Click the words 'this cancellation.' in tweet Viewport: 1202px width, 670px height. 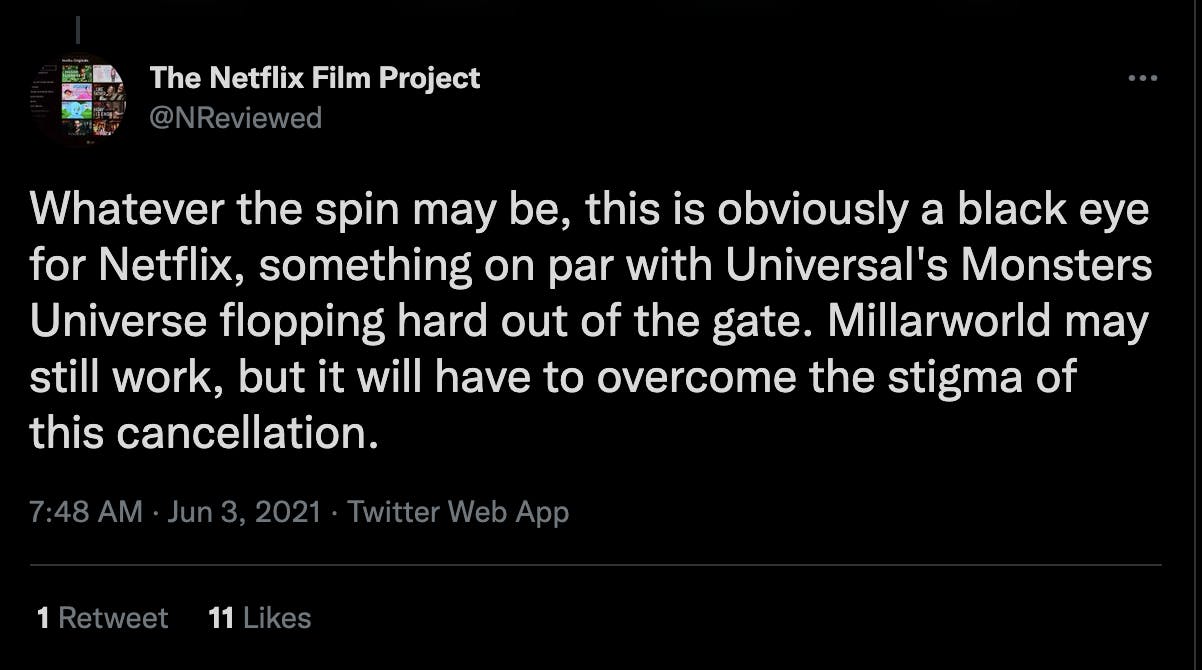pos(205,434)
